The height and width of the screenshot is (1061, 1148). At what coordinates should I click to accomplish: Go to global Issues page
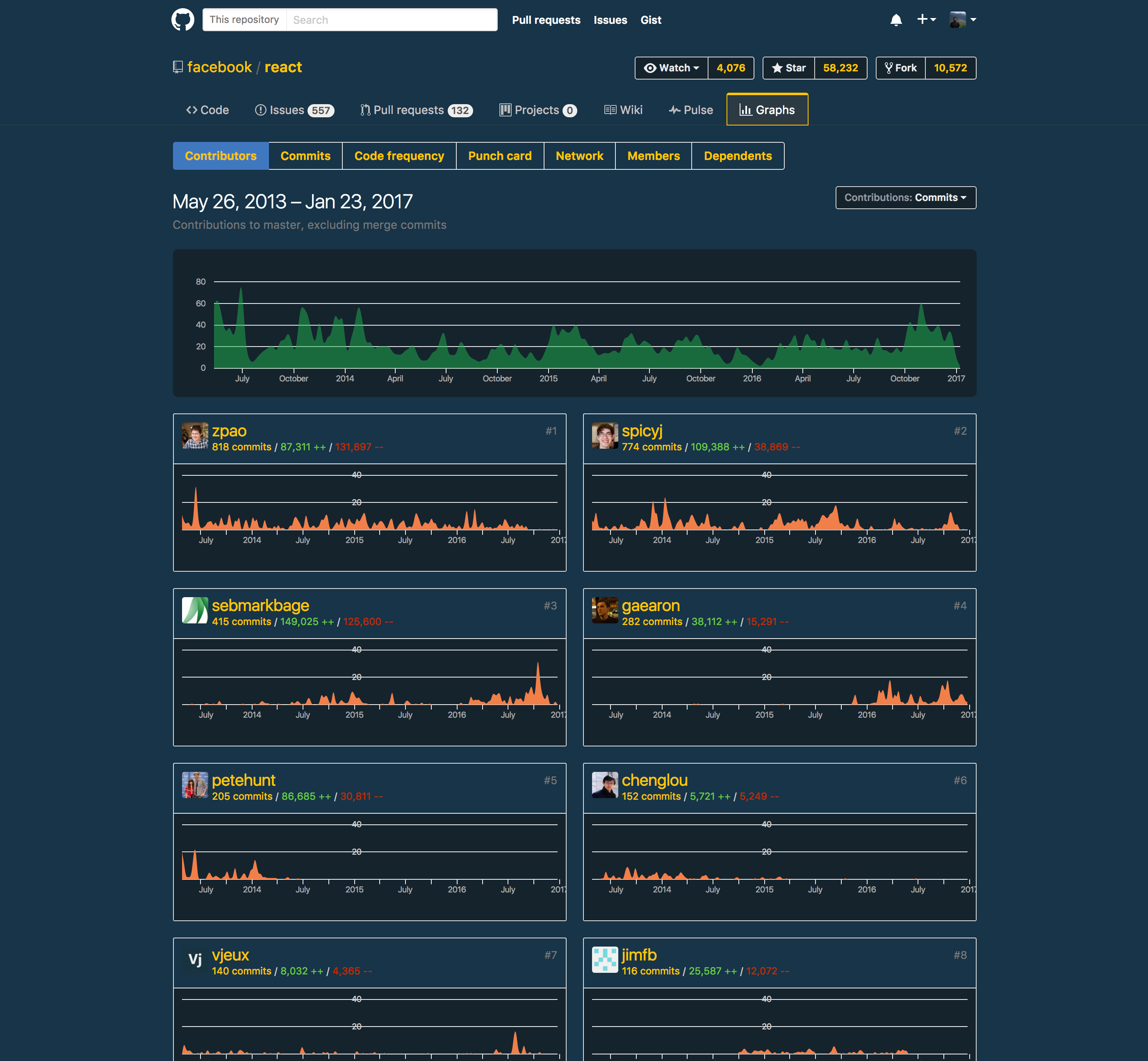pyautogui.click(x=610, y=20)
